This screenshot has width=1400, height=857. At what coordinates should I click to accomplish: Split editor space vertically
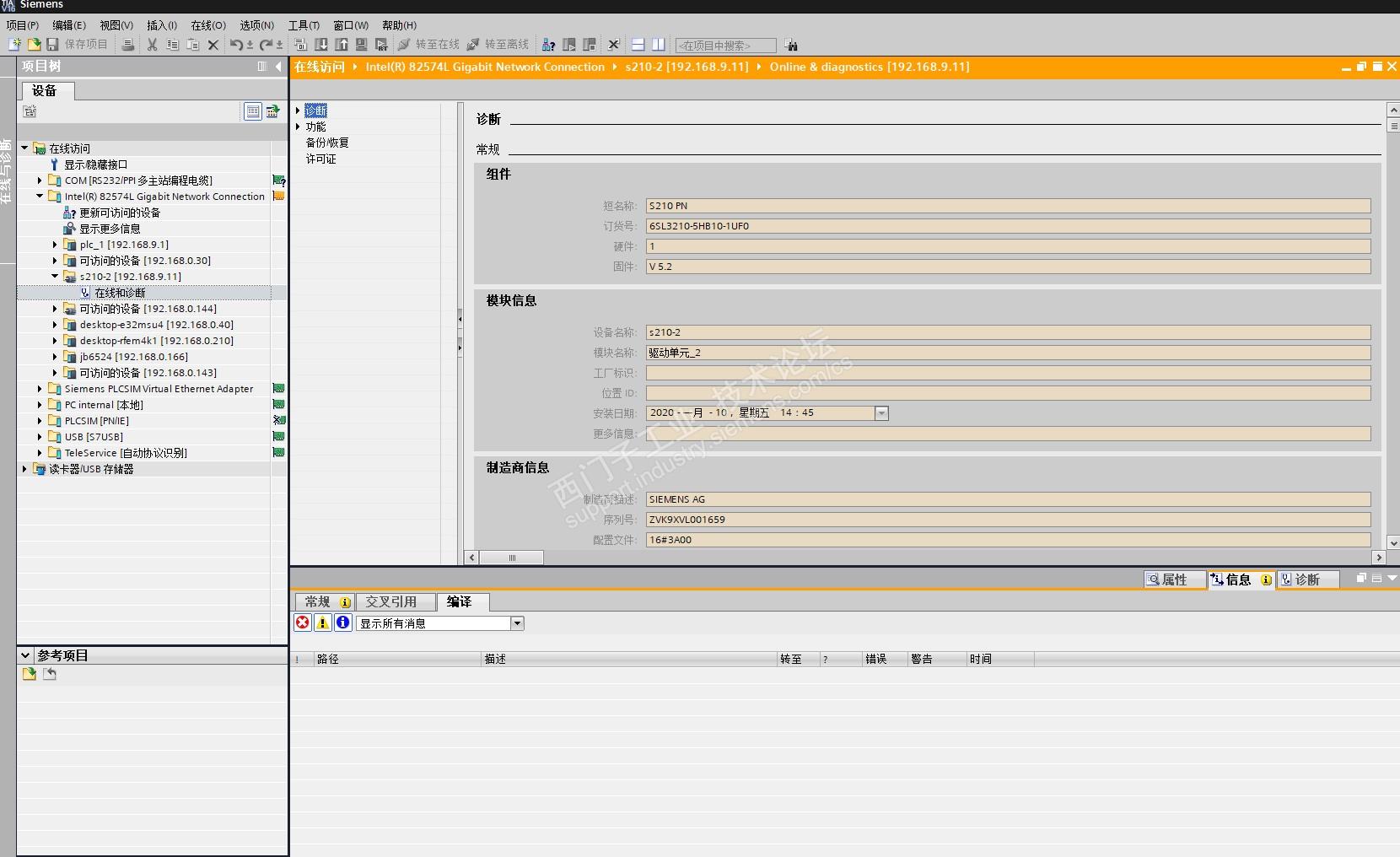point(659,45)
